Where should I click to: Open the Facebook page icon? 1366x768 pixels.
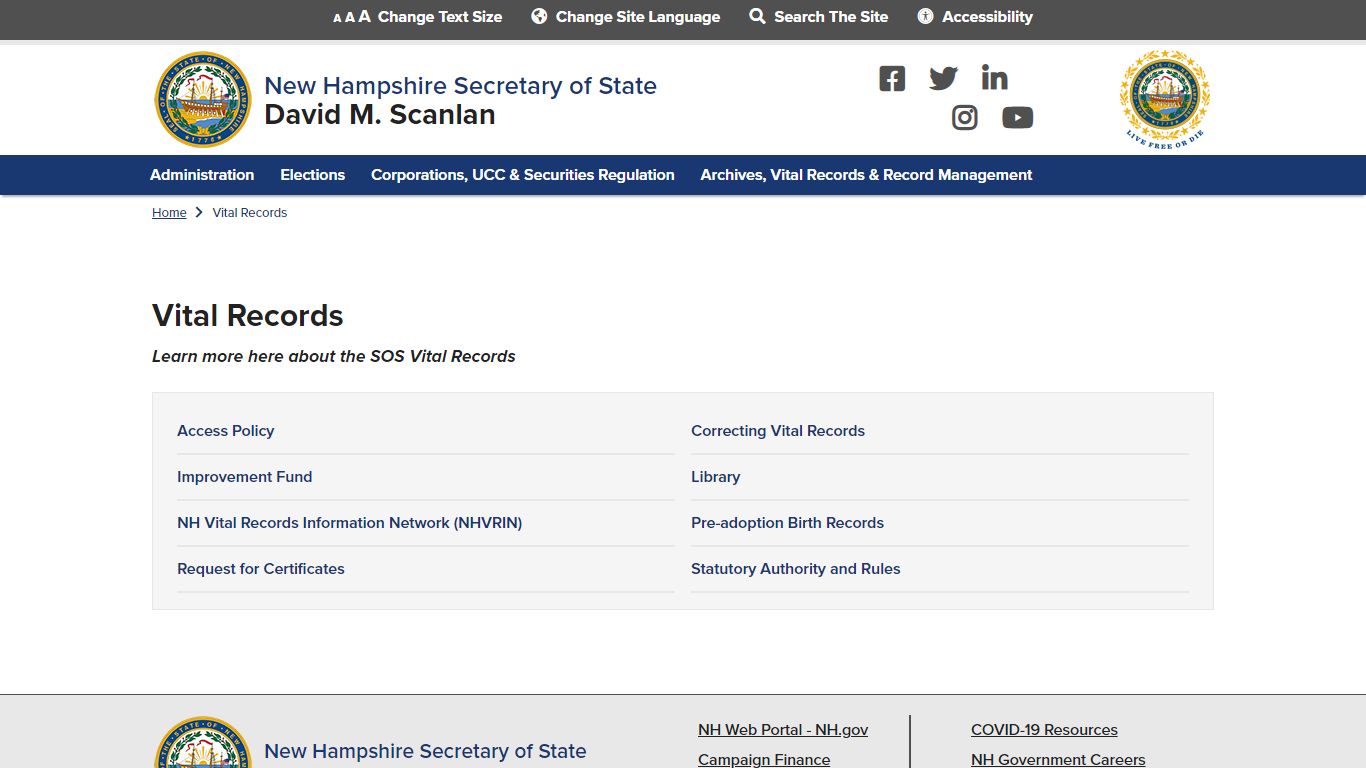tap(892, 79)
